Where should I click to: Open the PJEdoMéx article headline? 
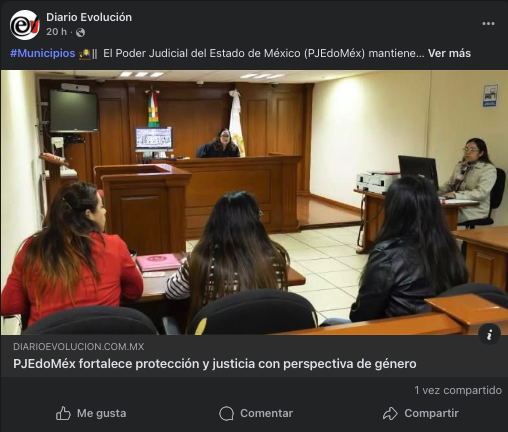click(215, 364)
